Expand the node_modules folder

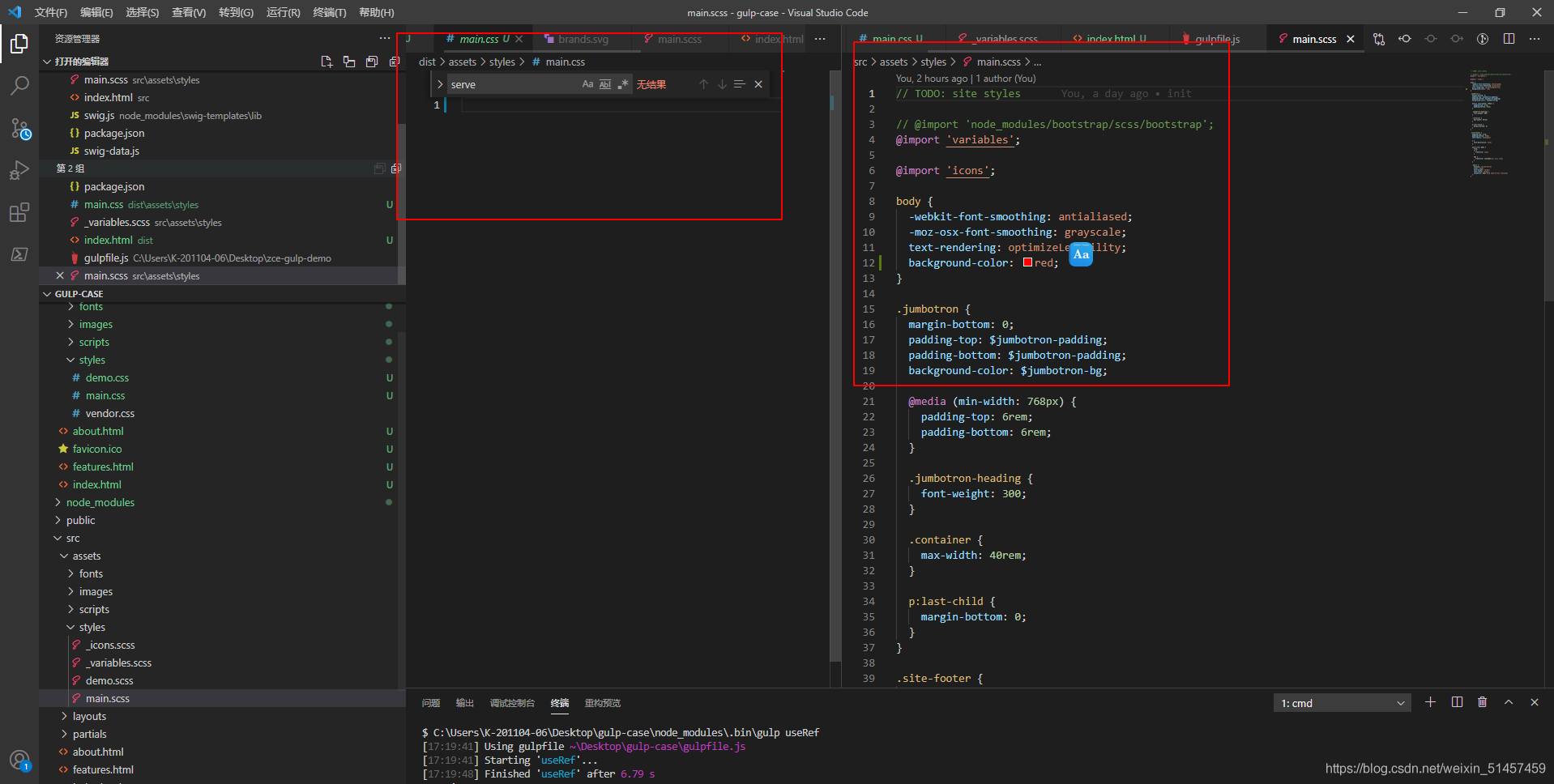(x=58, y=502)
